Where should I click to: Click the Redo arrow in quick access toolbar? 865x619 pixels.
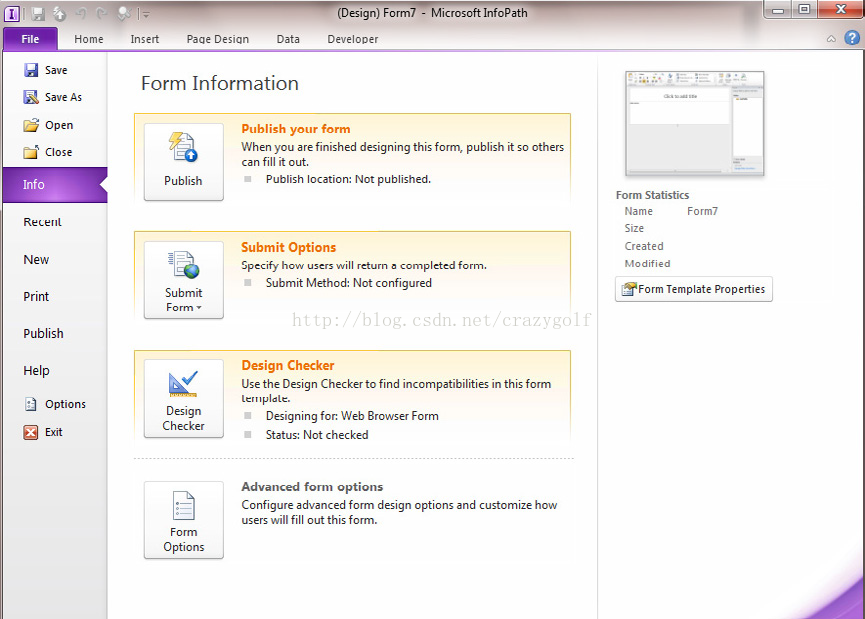(x=102, y=13)
